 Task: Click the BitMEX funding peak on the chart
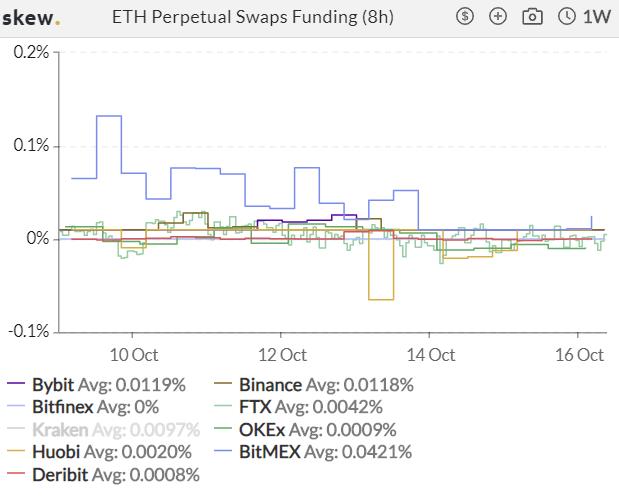pos(109,116)
